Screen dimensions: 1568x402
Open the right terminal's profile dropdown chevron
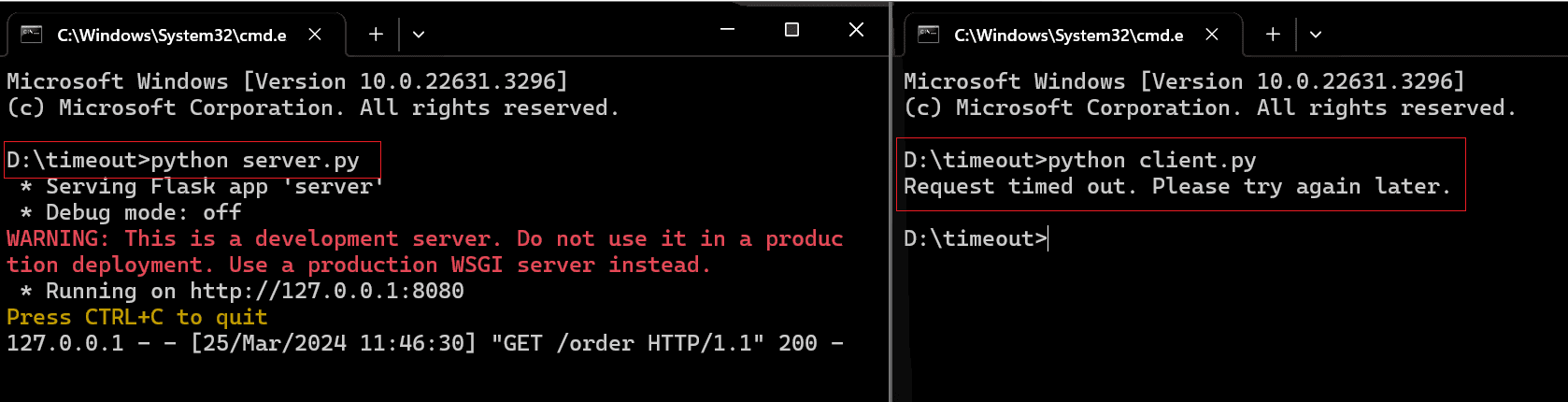pyautogui.click(x=1316, y=35)
